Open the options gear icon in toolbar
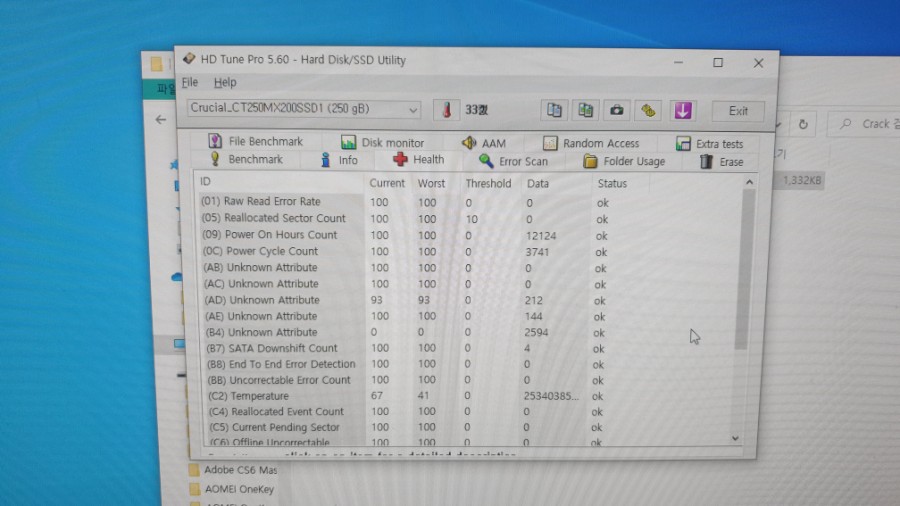 click(x=648, y=111)
